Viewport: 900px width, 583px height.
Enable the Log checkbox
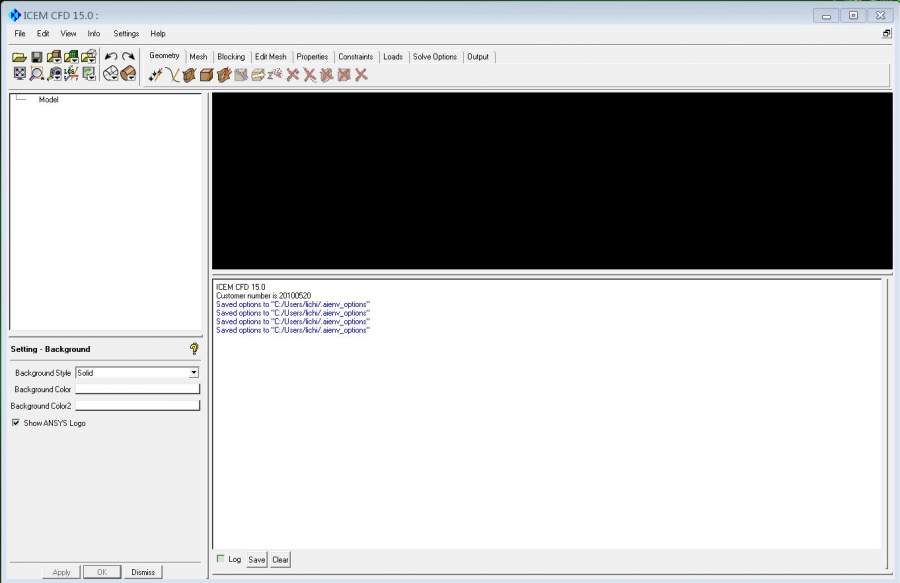click(x=220, y=558)
